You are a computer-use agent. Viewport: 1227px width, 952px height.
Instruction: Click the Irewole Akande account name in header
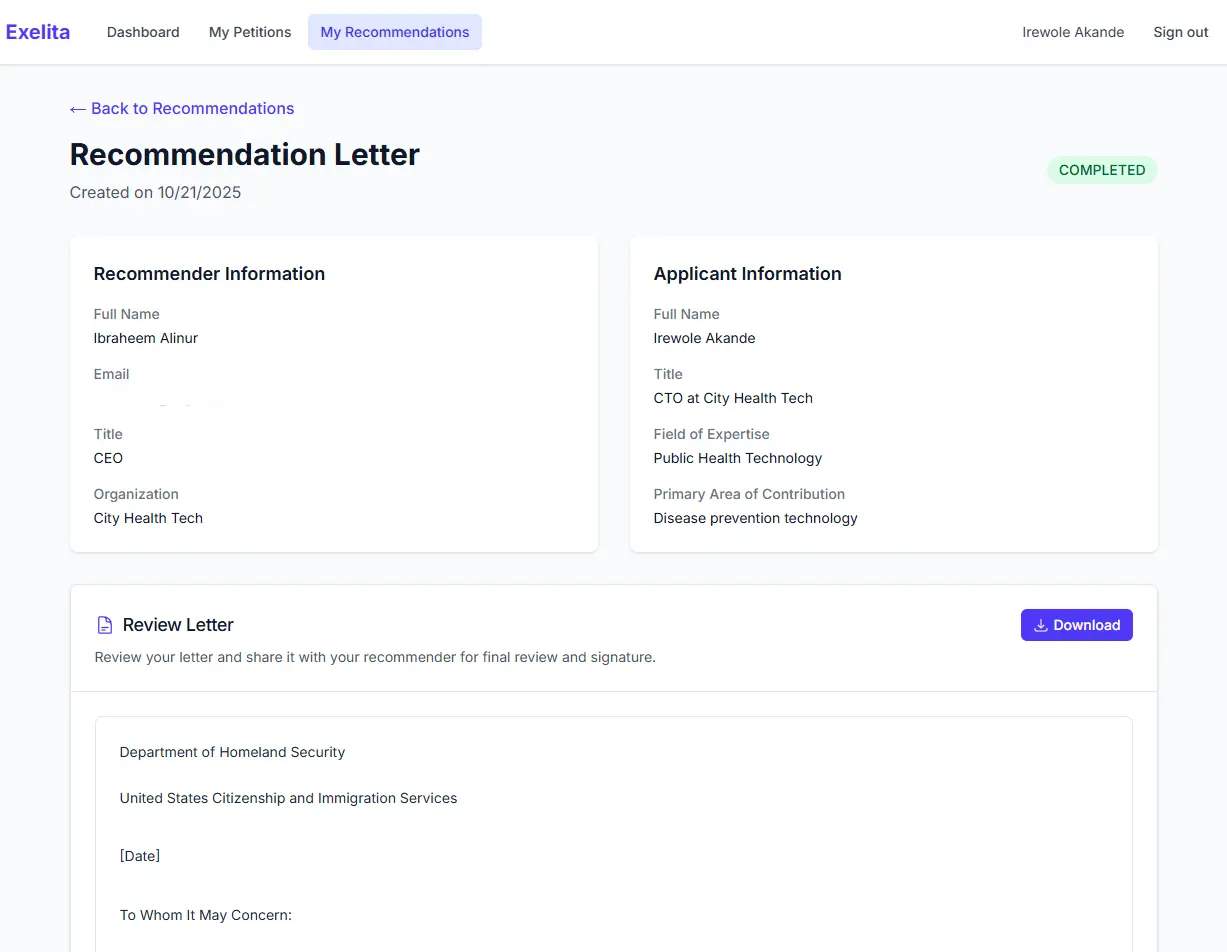[x=1073, y=32]
